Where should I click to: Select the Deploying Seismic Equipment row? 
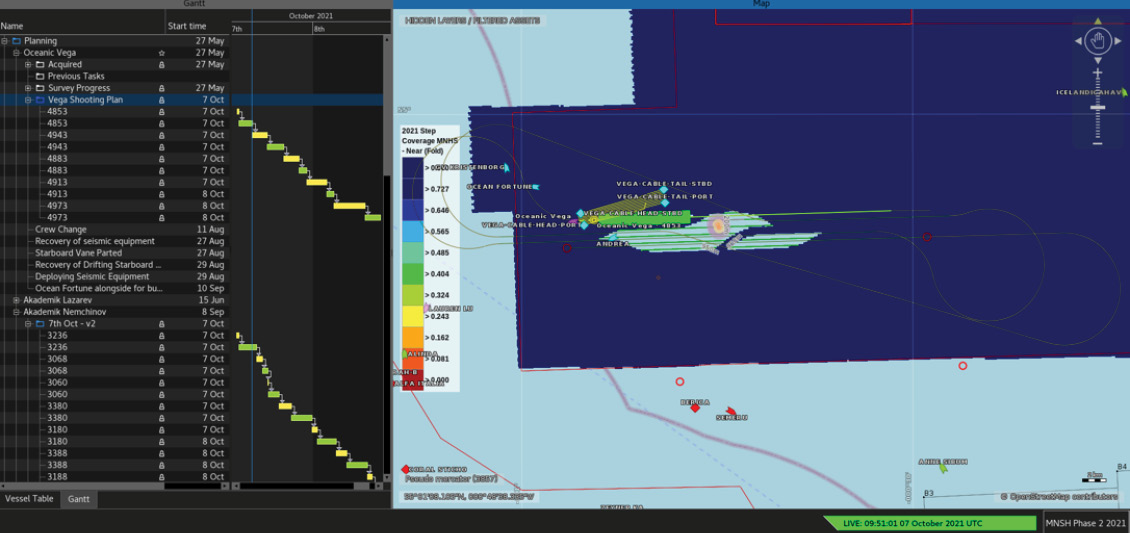[x=115, y=277]
